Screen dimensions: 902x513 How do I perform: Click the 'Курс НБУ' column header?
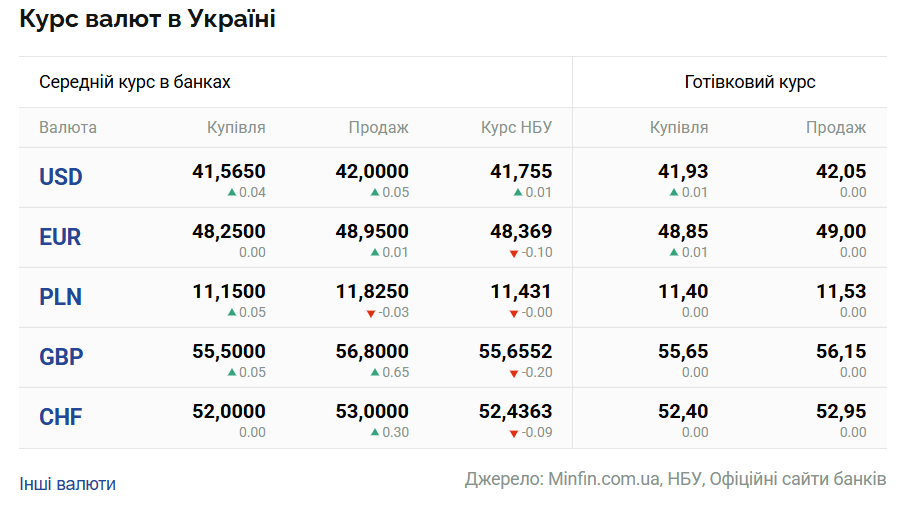pos(516,128)
